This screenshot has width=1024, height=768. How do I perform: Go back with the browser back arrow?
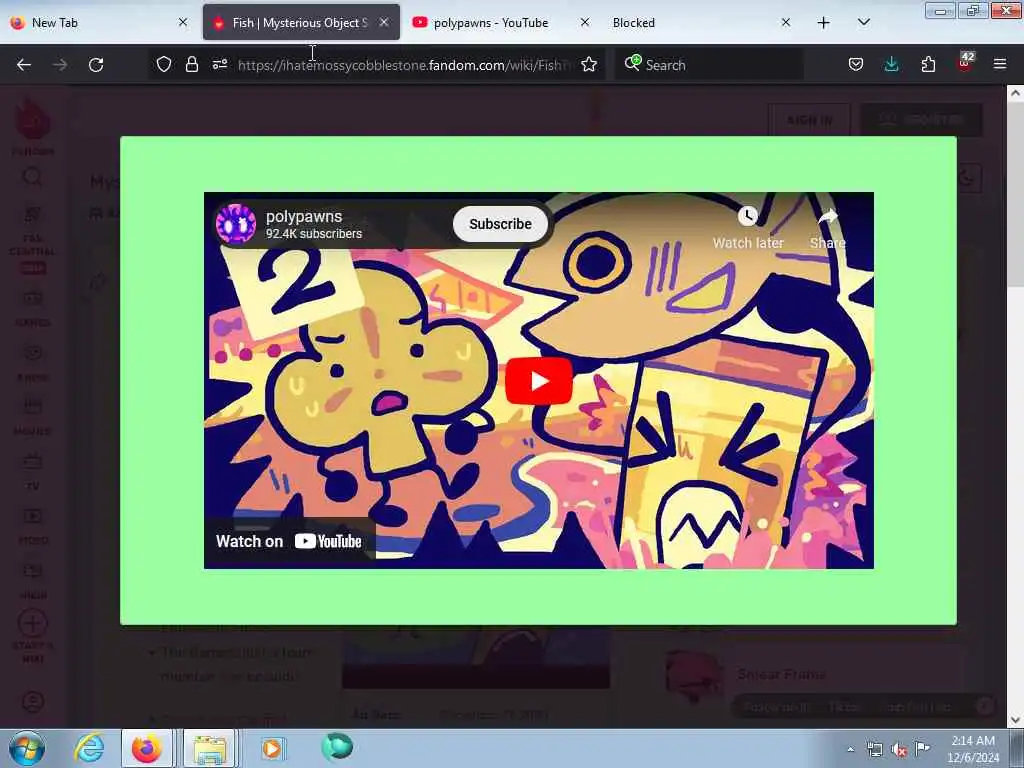(x=24, y=65)
